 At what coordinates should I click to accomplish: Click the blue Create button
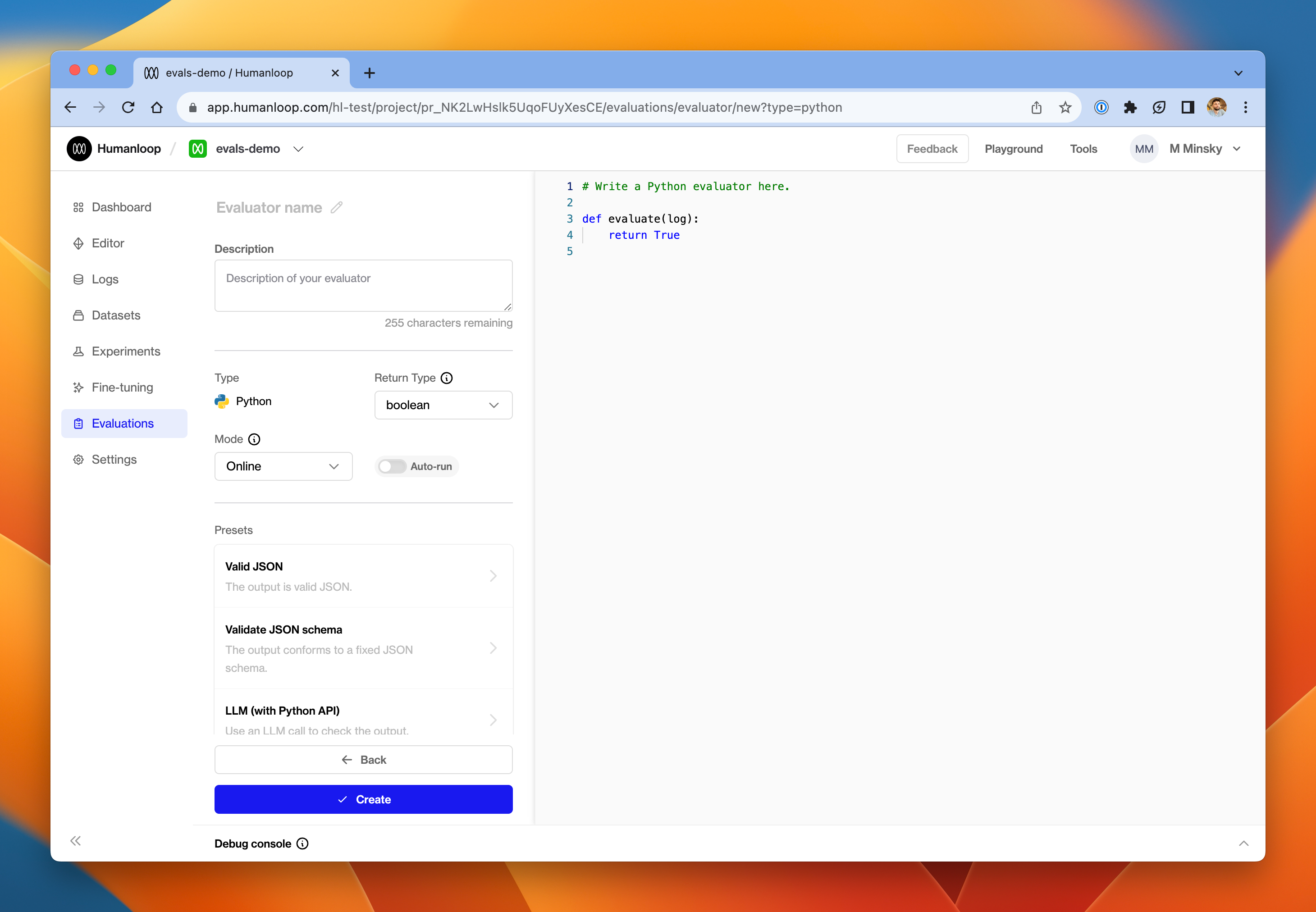point(363,799)
